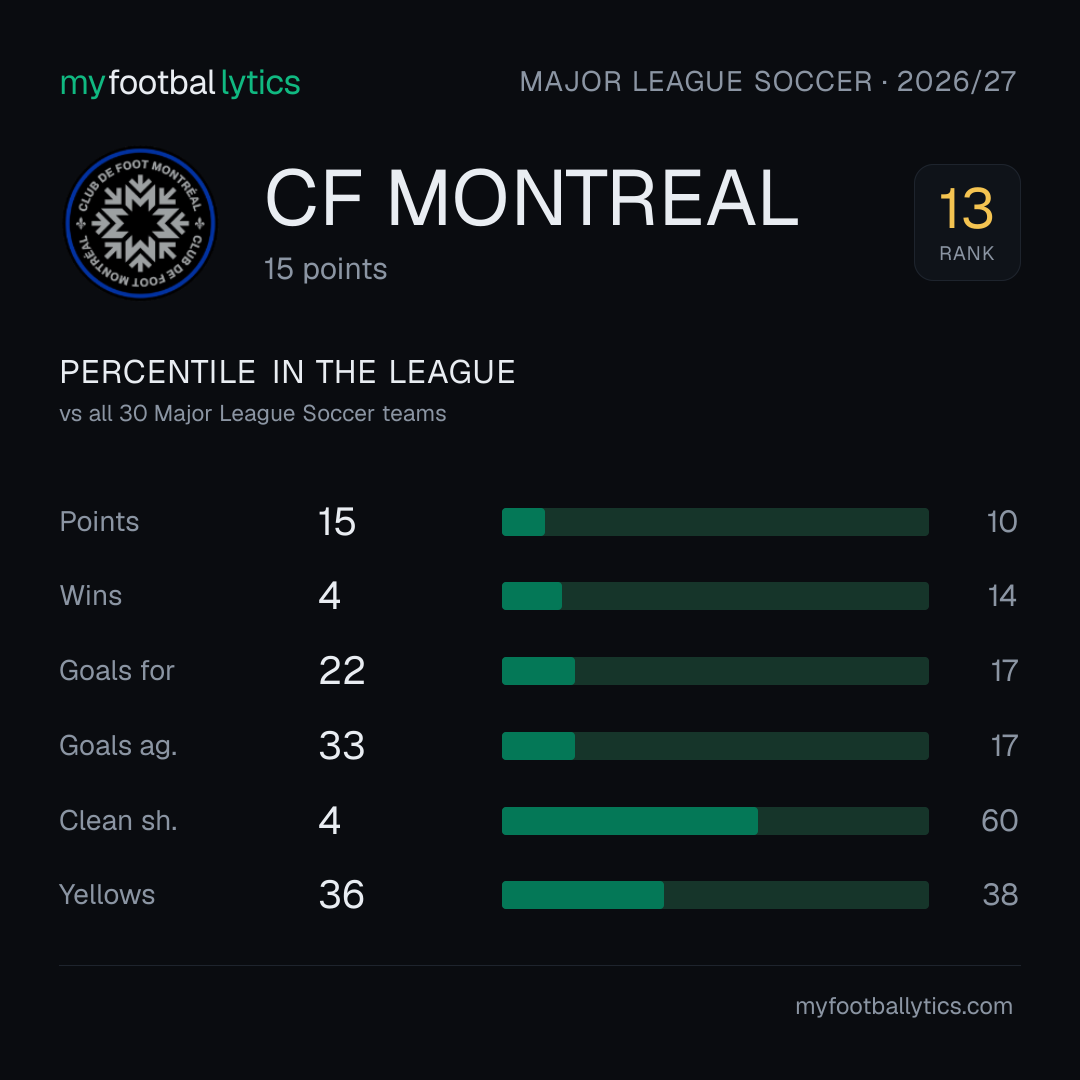Click the Yellows percentile bar
Image resolution: width=1080 pixels, height=1080 pixels.
click(x=715, y=895)
